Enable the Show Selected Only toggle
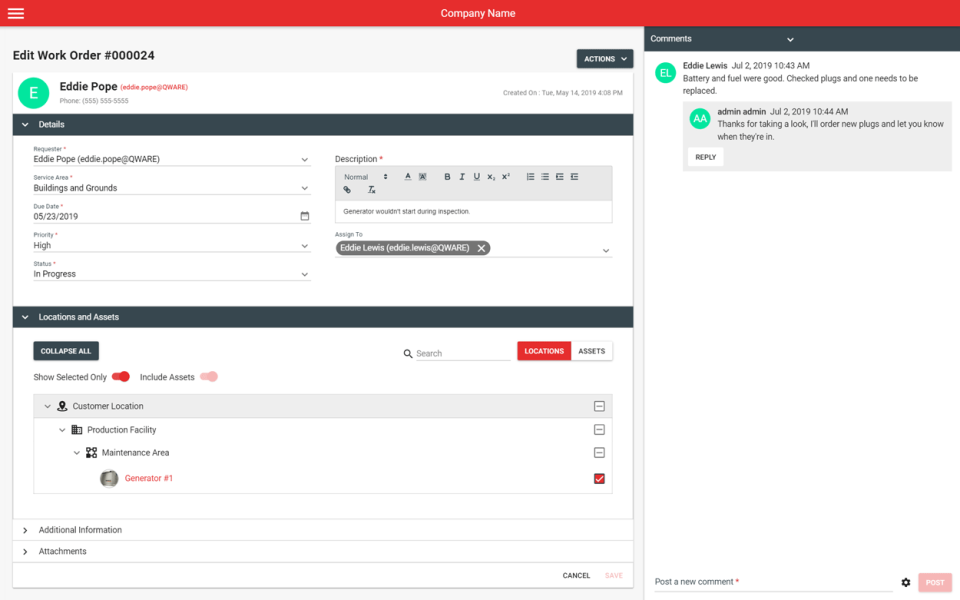Screen dimensions: 960x600 point(120,377)
